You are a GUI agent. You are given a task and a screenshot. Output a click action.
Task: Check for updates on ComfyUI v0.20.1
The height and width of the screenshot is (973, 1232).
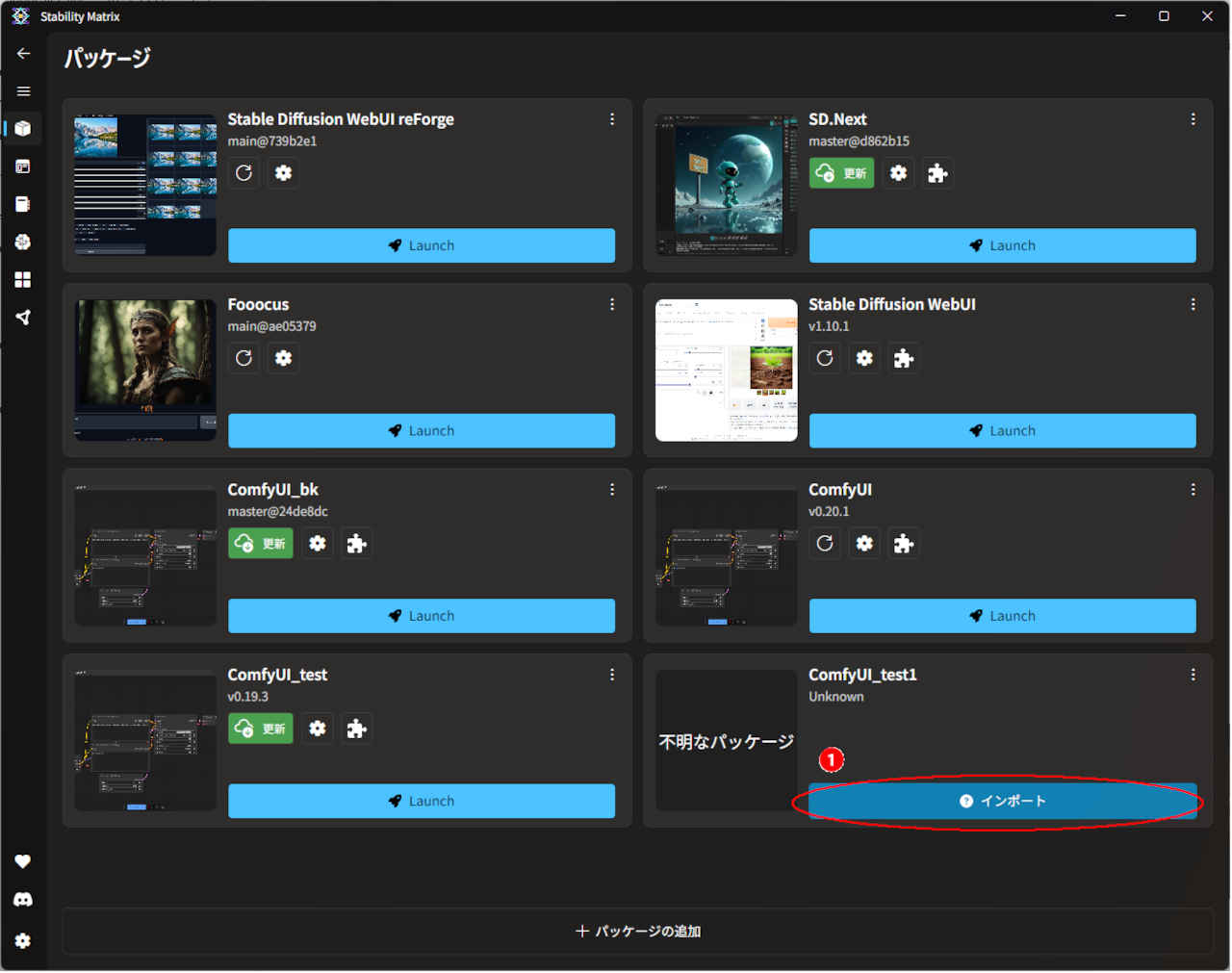coord(826,544)
